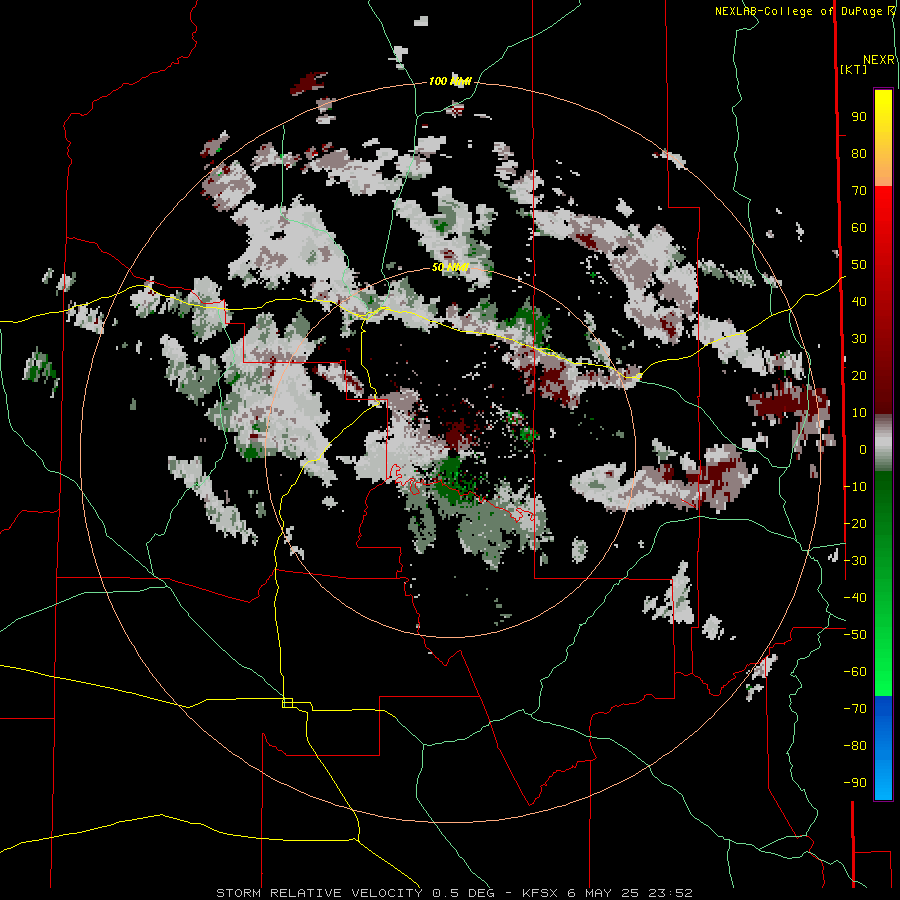900x900 pixels.
Task: Click the NEXLAB-College of DuPage title text
Action: point(798,11)
